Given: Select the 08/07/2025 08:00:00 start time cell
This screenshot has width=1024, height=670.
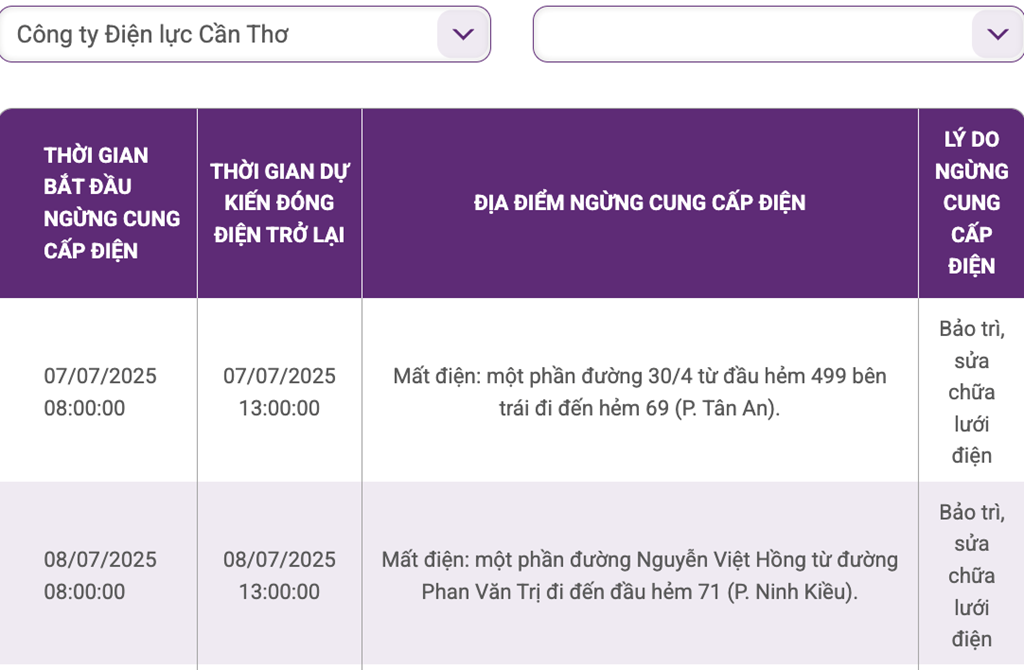Looking at the screenshot, I should click(x=100, y=575).
